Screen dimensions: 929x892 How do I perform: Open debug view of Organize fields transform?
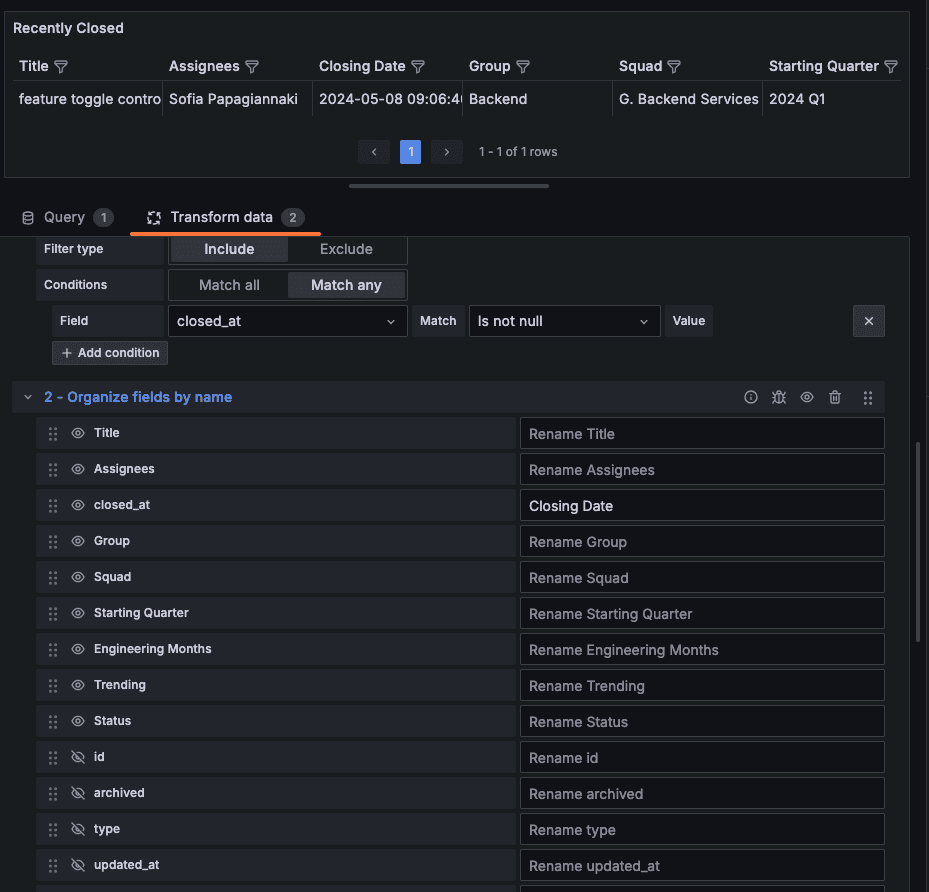click(x=779, y=397)
